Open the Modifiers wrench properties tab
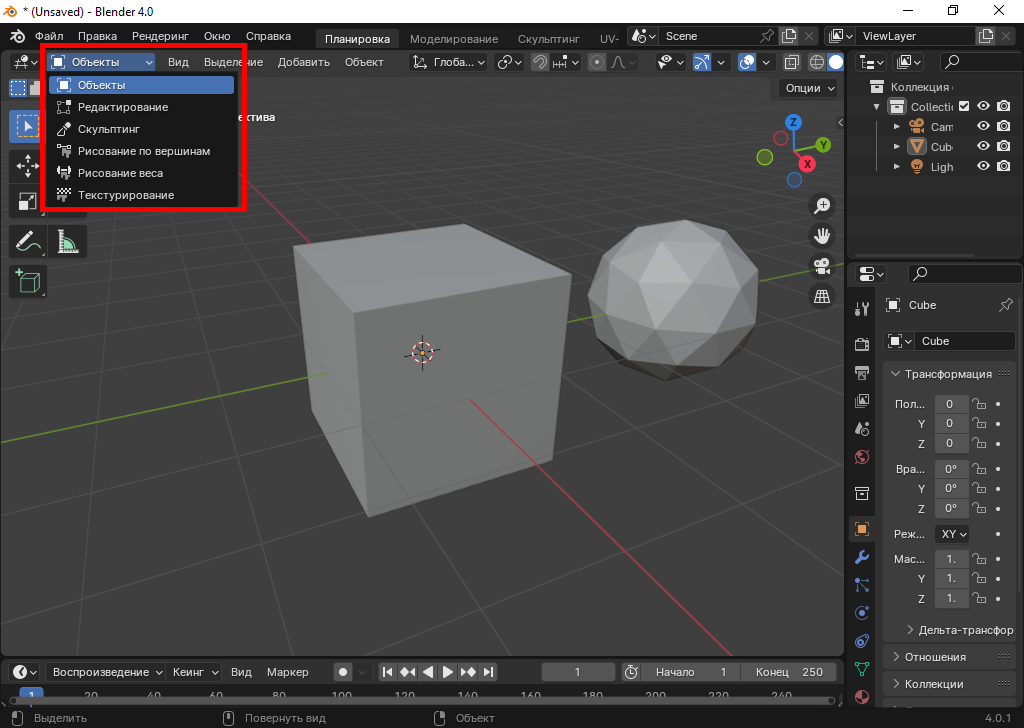Viewport: 1024px width, 728px height. [x=861, y=556]
